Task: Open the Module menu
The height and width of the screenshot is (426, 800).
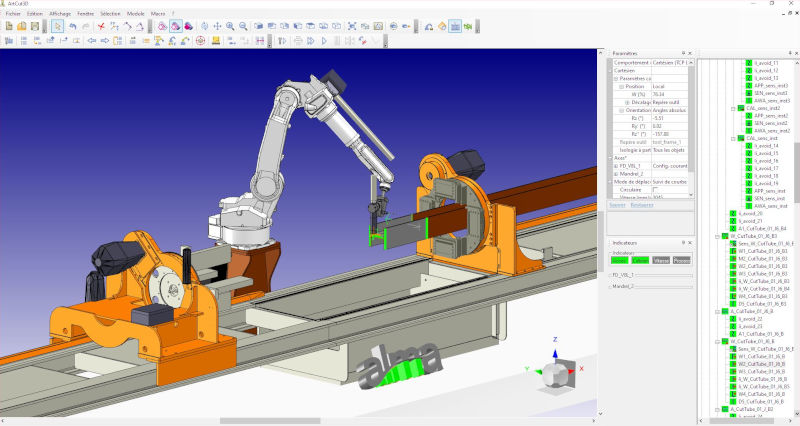Action: pos(135,13)
